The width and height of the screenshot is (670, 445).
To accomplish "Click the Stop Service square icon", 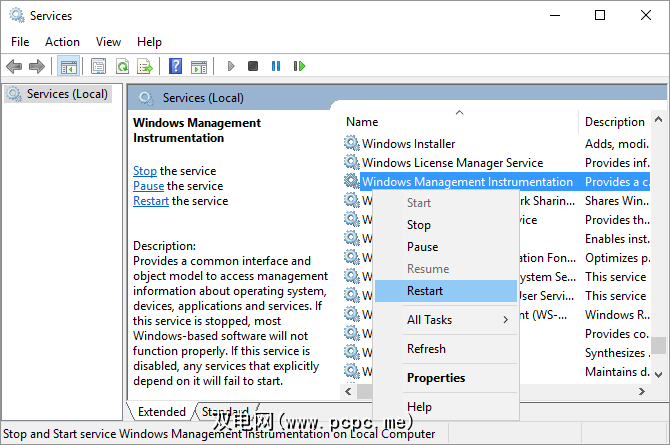I will [253, 66].
